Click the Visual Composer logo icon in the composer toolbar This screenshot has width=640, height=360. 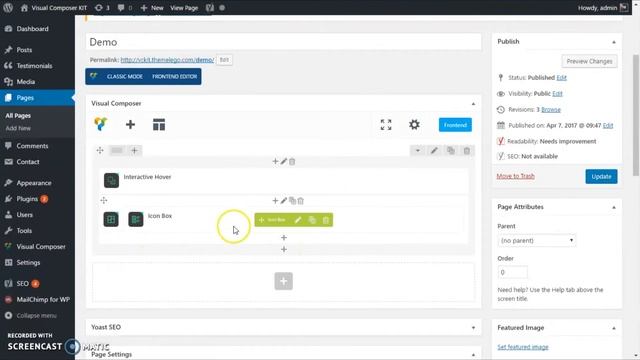100,124
